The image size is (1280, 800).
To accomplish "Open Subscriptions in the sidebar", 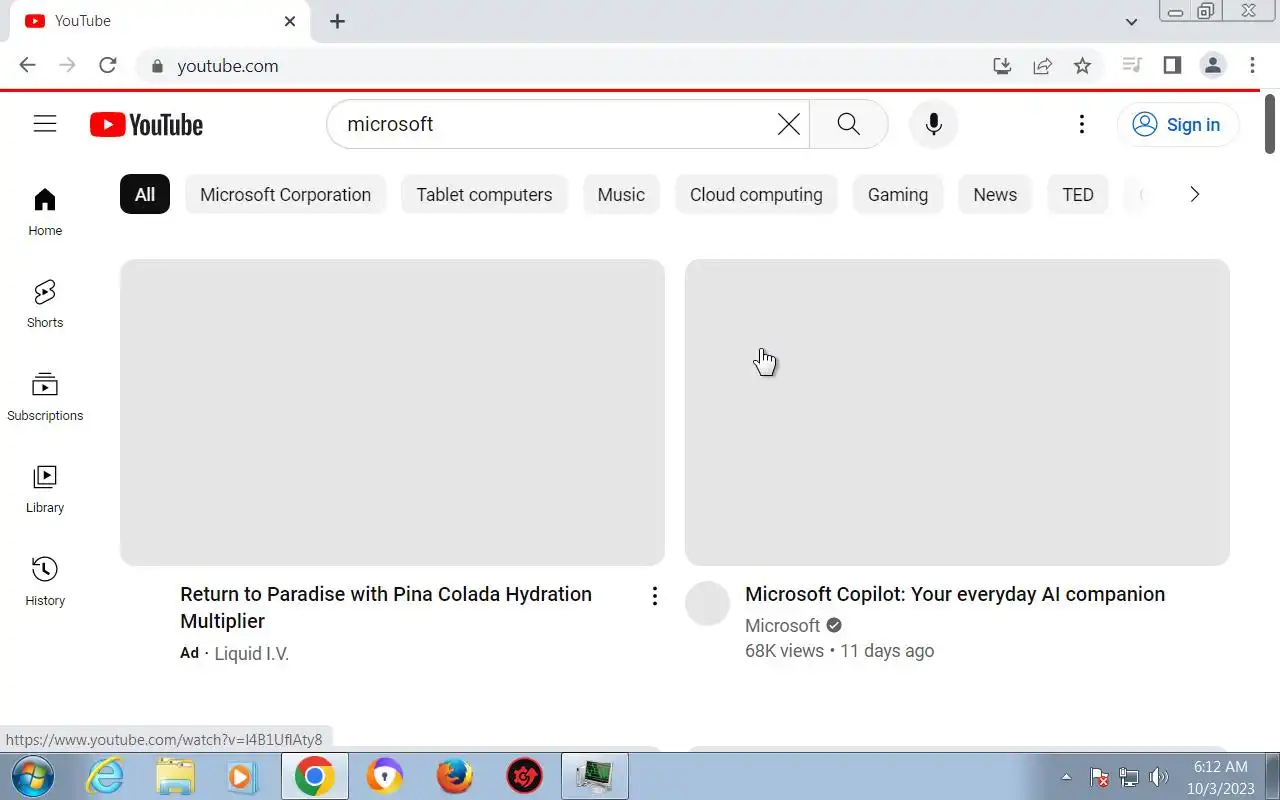I will [45, 397].
